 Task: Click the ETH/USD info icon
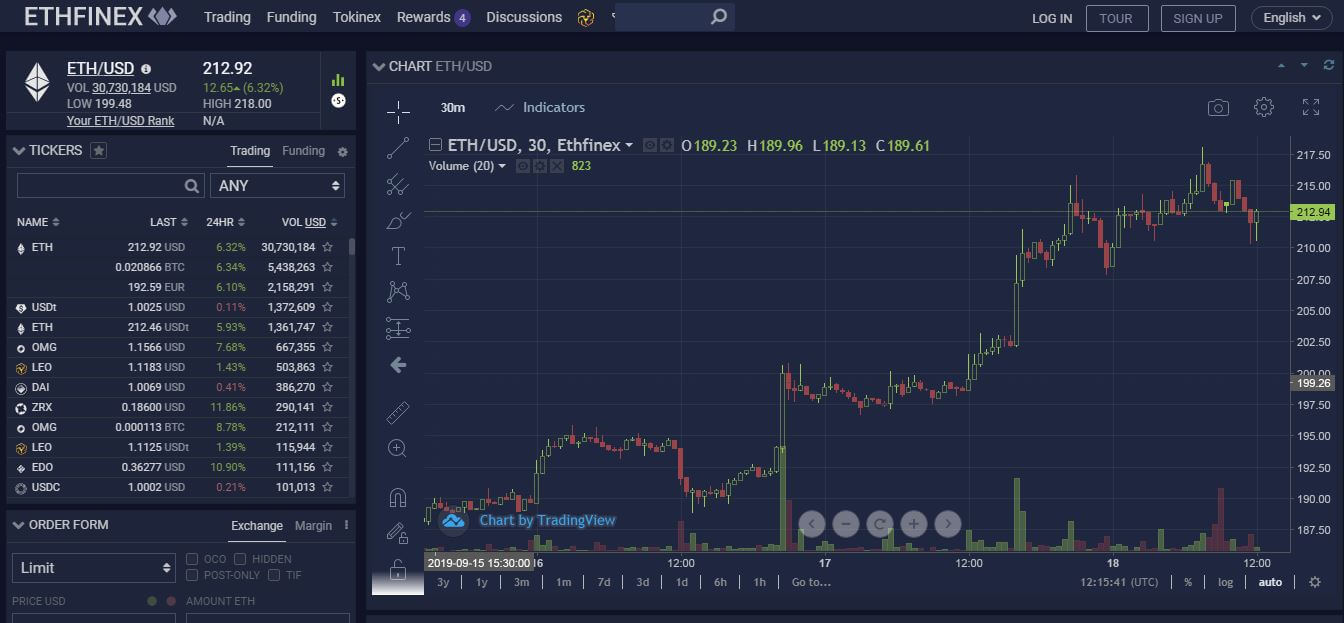(x=146, y=69)
